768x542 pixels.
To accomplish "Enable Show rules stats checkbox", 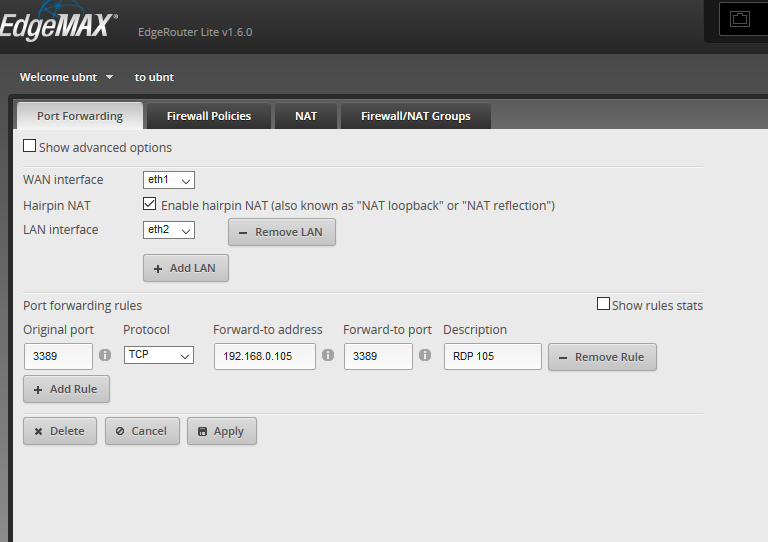I will click(603, 304).
